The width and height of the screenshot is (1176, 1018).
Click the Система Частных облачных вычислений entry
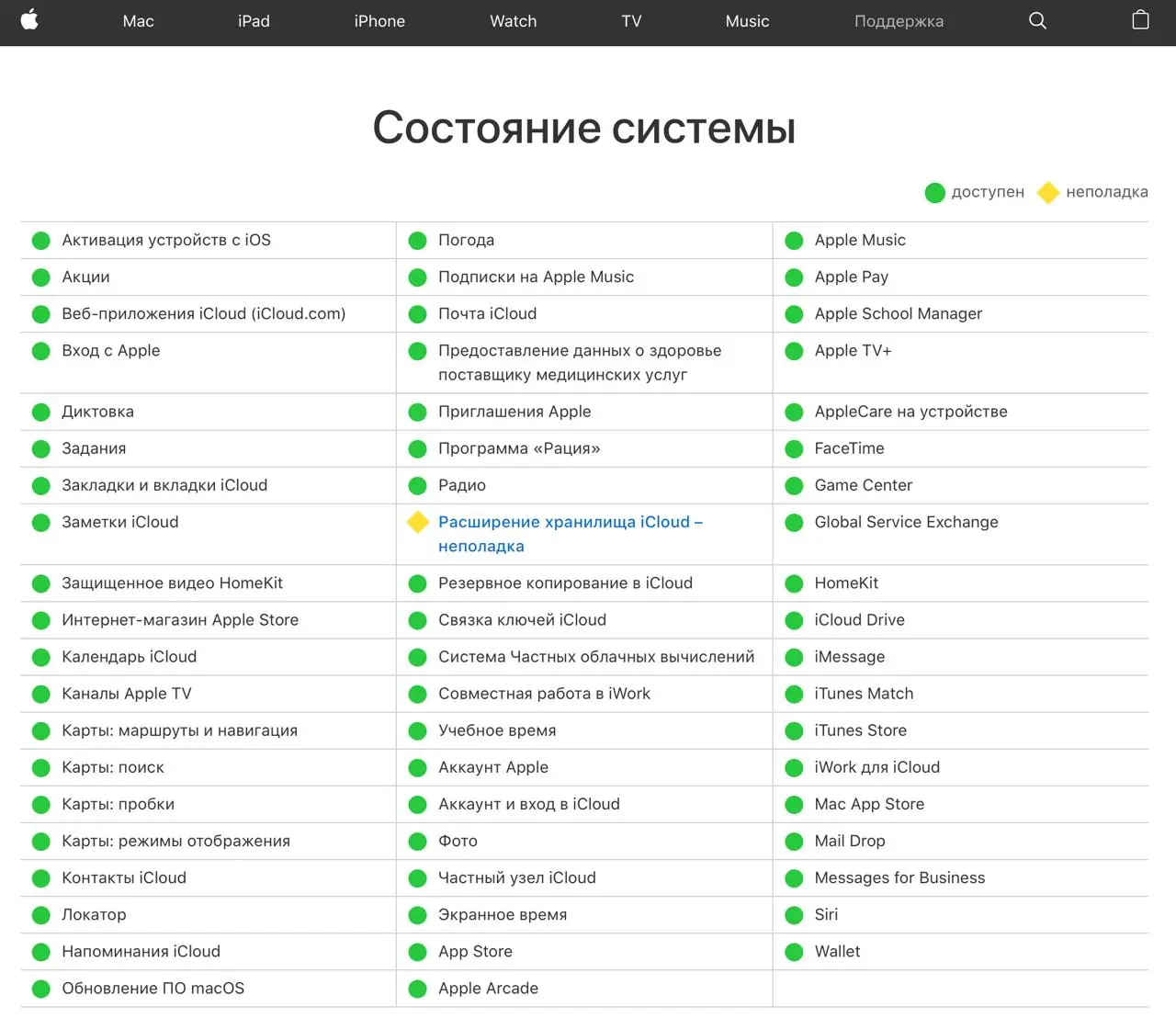coord(596,657)
